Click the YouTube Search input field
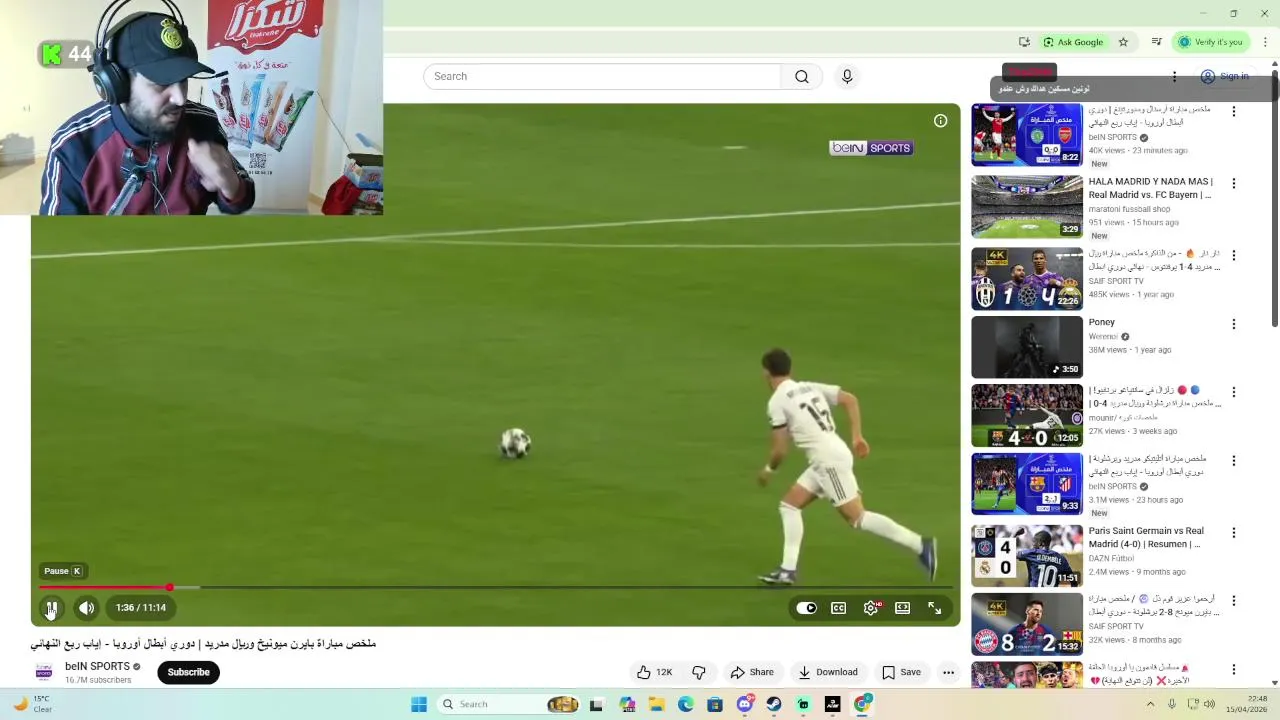The image size is (1280, 720). [602, 76]
